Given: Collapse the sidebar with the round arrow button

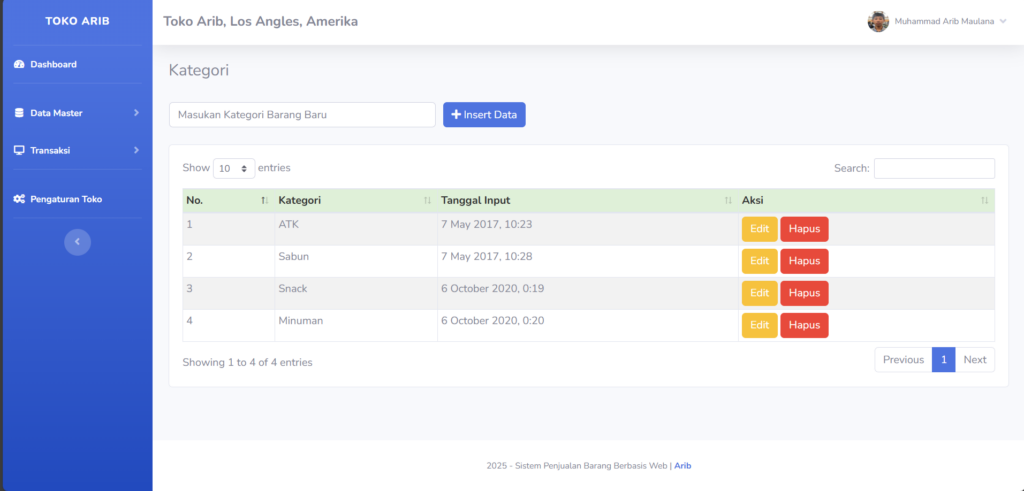Looking at the screenshot, I should [x=77, y=242].
